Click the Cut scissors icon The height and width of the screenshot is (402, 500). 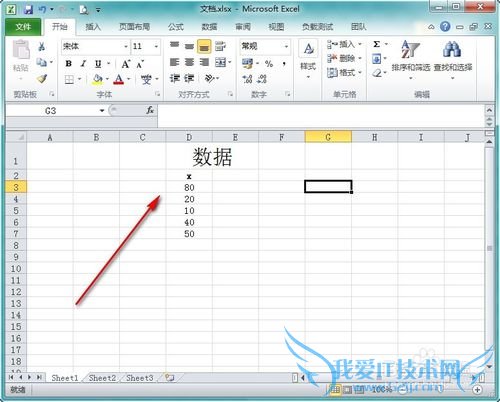42,46
